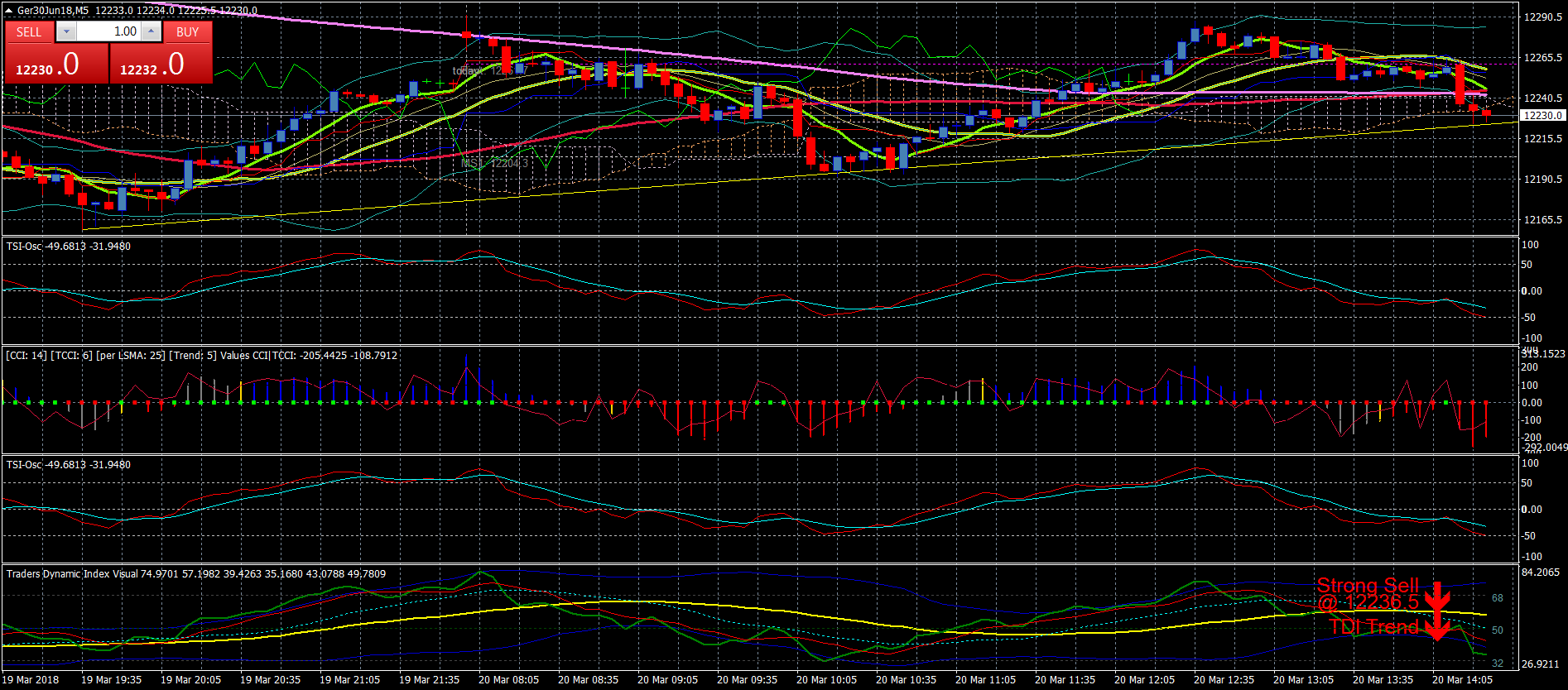This screenshot has height=690, width=1568.
Task: Click the MS1 12204.3 chart label
Action: tap(494, 163)
